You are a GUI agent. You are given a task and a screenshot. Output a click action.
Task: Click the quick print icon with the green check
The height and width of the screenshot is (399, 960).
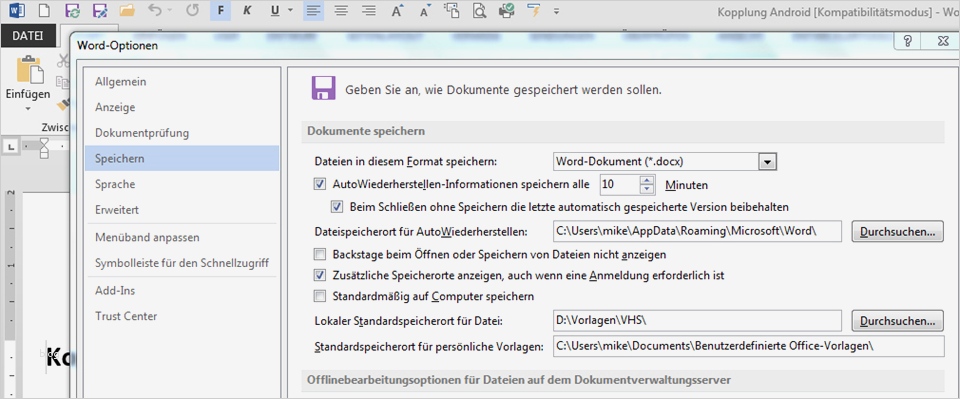[x=507, y=10]
